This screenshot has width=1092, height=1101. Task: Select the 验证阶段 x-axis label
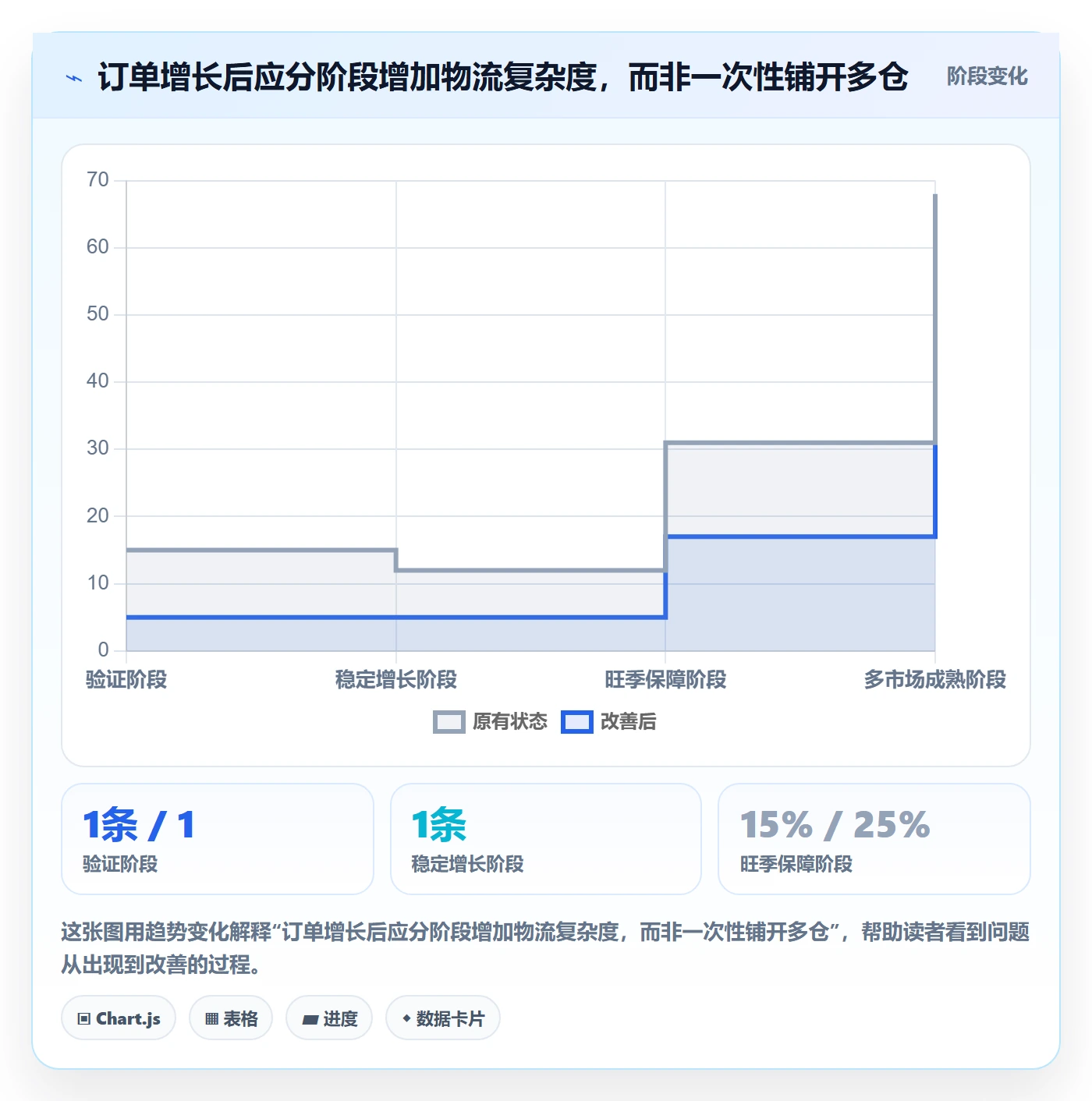pyautogui.click(x=126, y=680)
